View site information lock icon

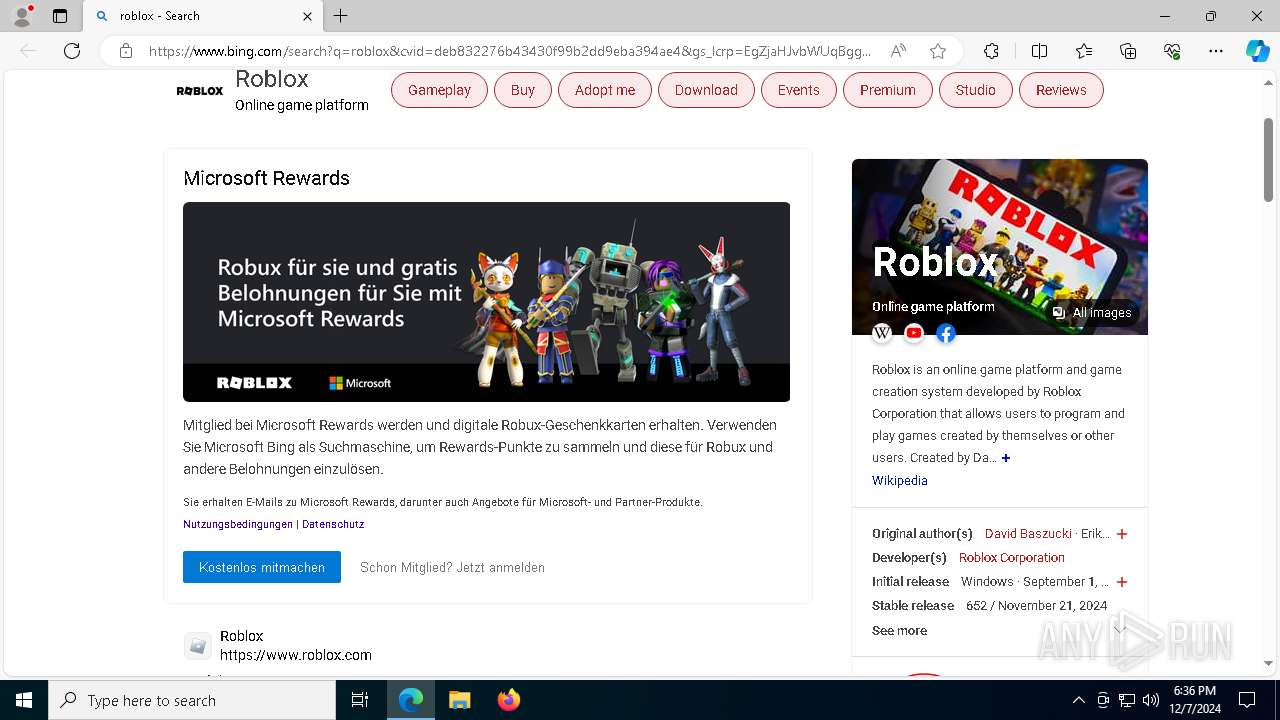point(126,51)
